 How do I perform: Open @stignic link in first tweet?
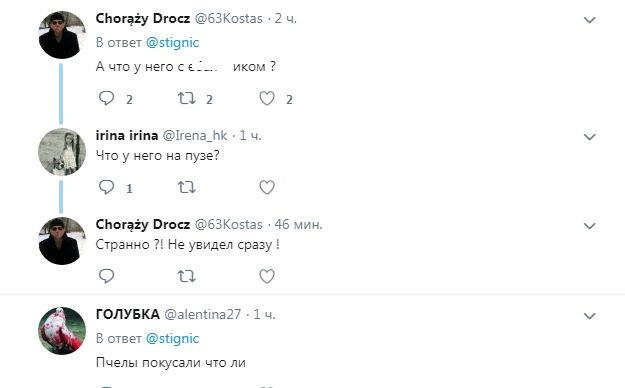coord(172,43)
